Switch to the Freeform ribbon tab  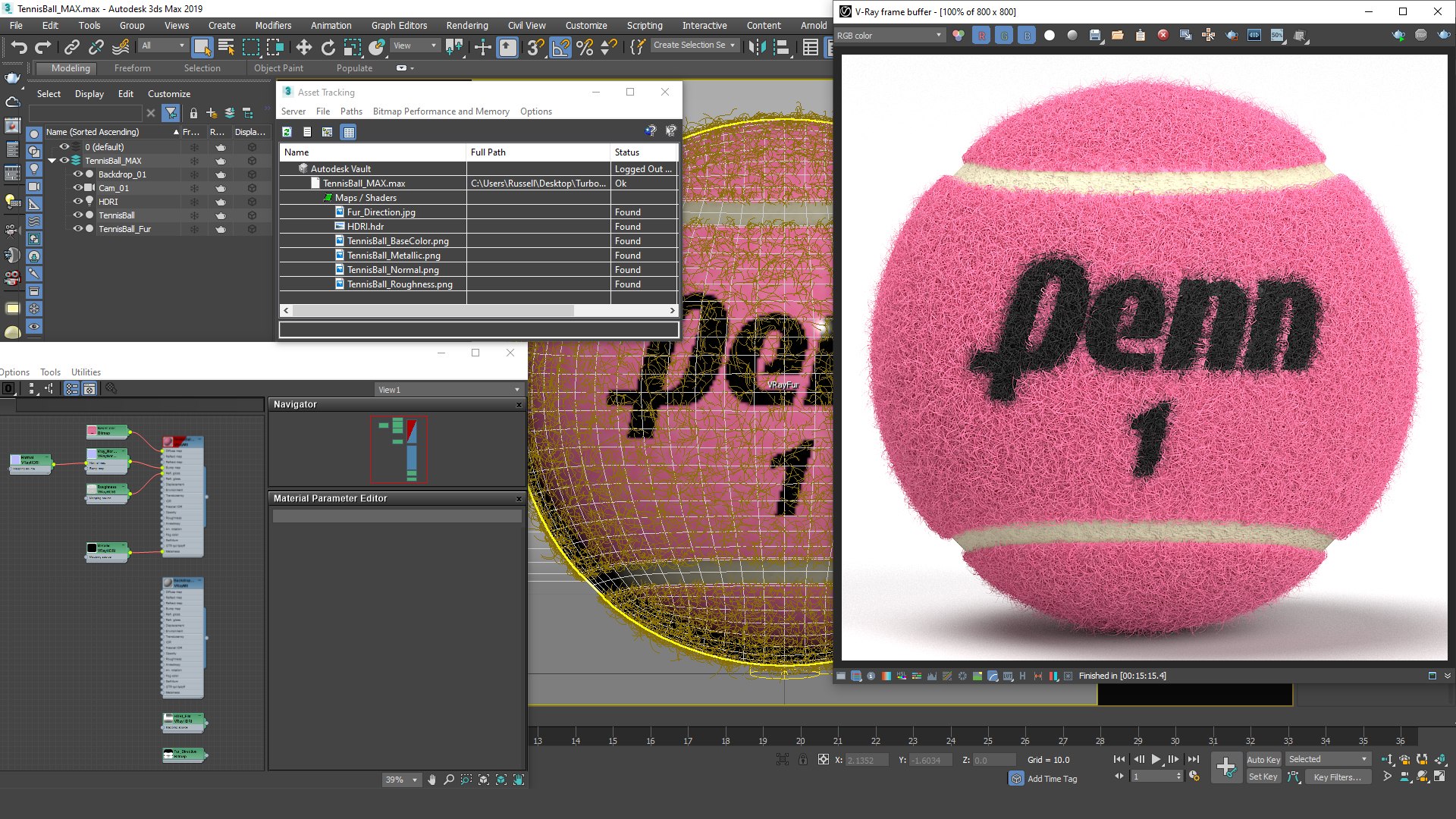(132, 68)
